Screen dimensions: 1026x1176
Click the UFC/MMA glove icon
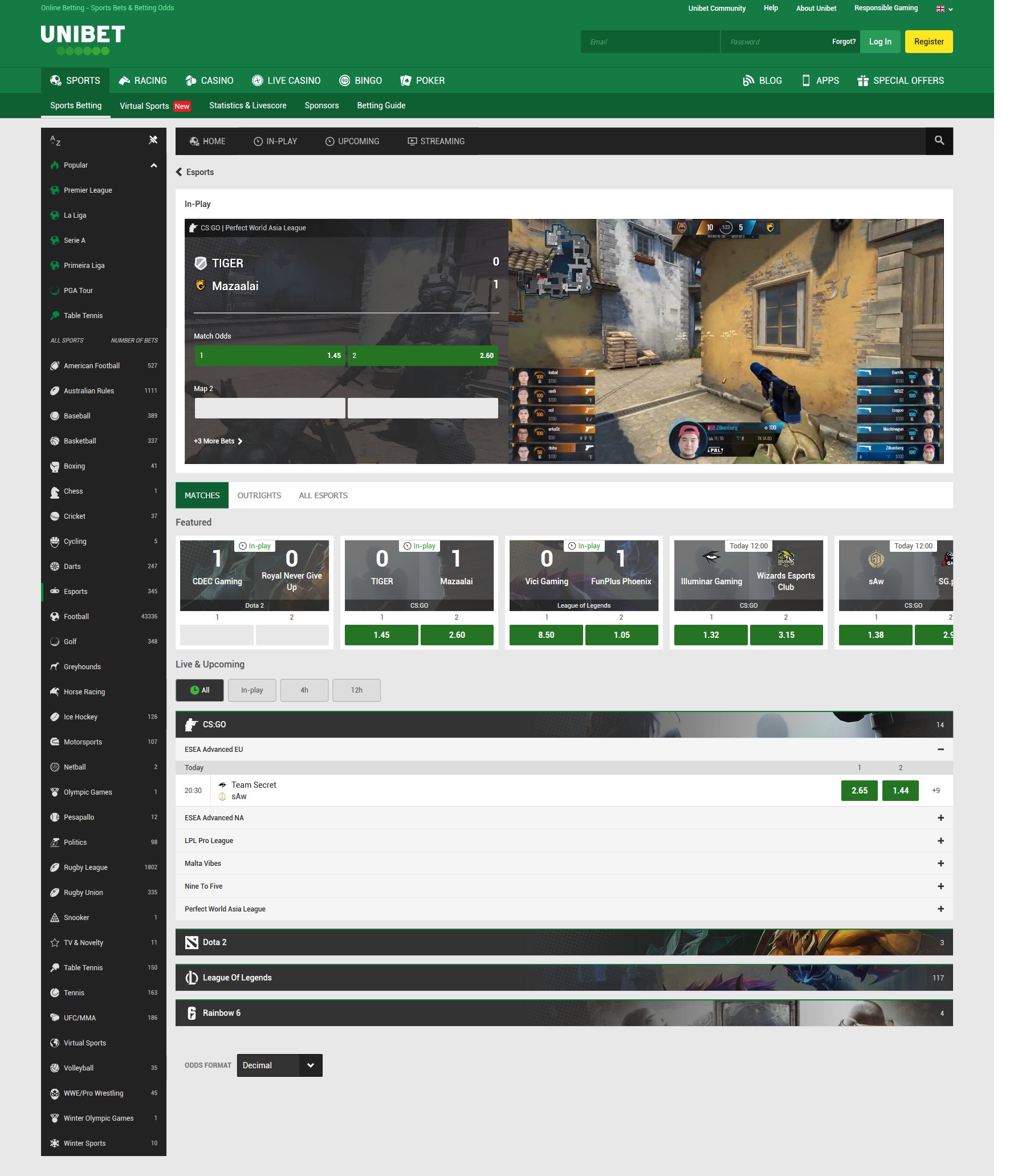pyautogui.click(x=54, y=1018)
